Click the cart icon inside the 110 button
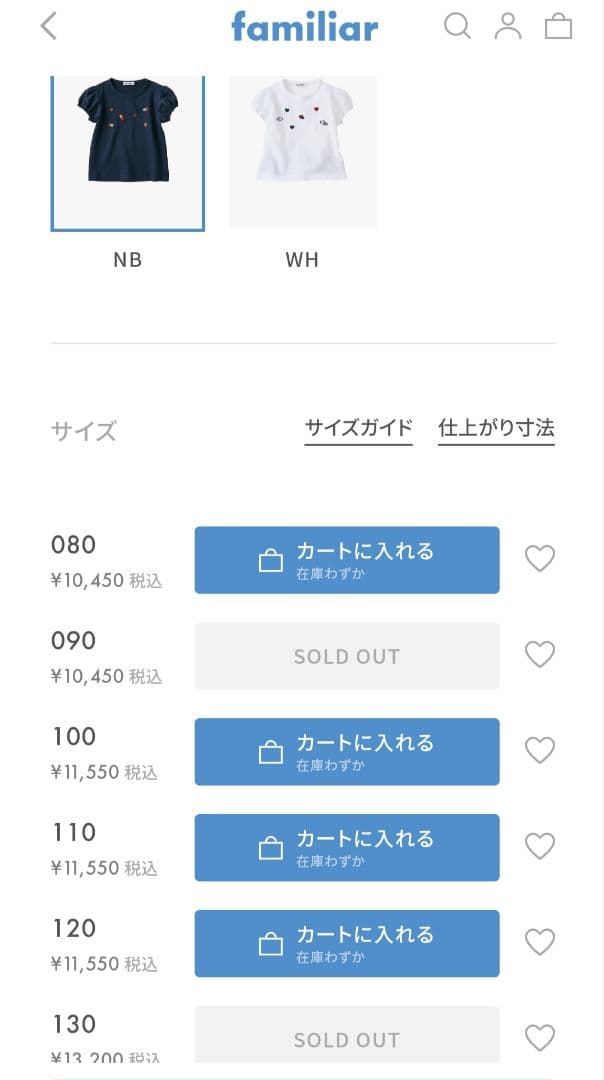Viewport: 604px width, 1080px height. [268, 847]
